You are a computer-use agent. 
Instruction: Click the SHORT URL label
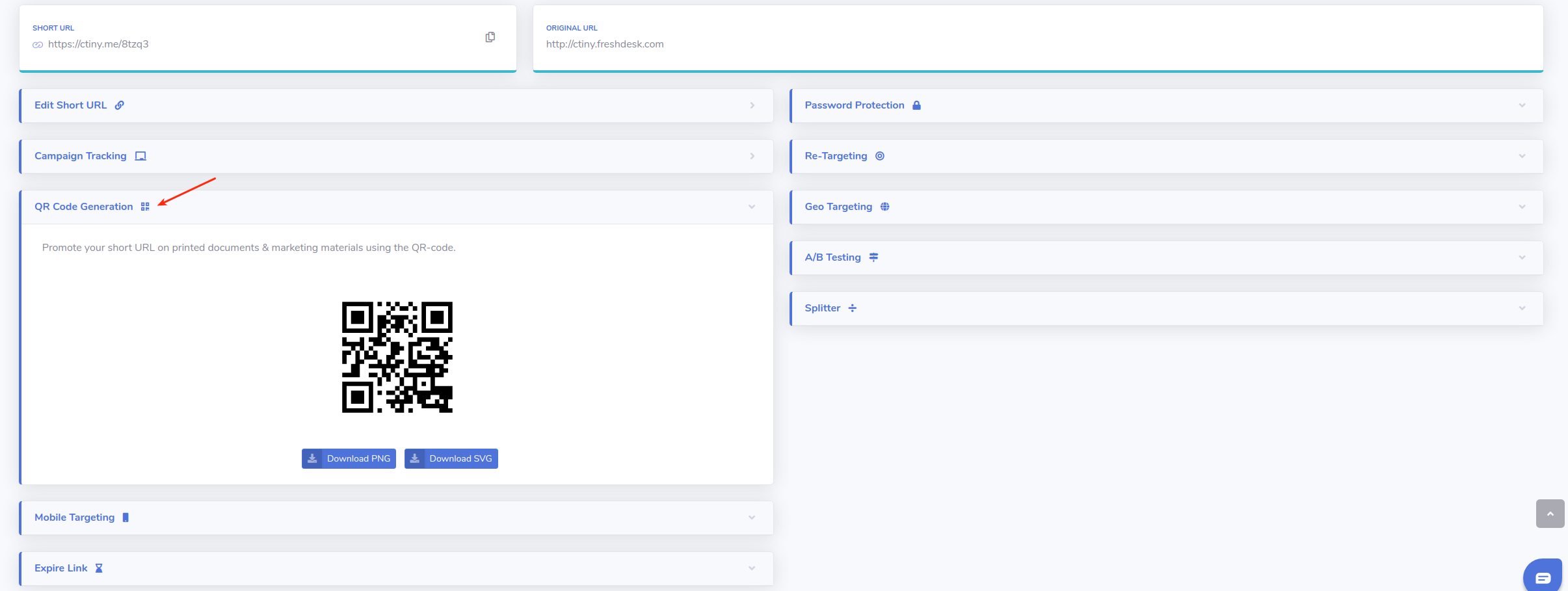[53, 28]
